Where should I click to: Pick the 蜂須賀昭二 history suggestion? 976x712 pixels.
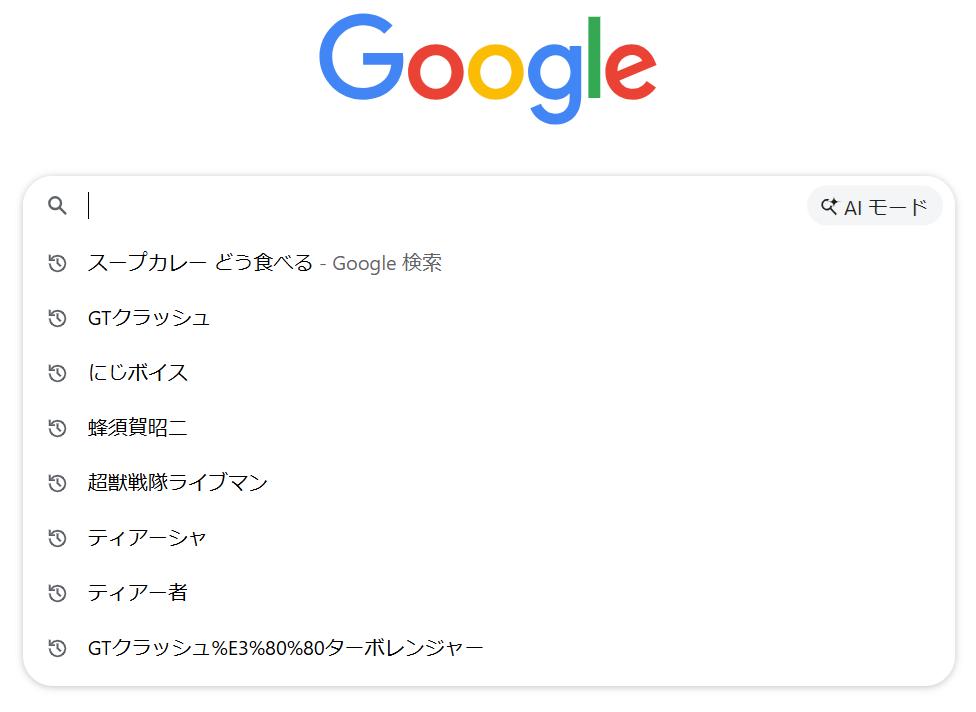click(138, 428)
